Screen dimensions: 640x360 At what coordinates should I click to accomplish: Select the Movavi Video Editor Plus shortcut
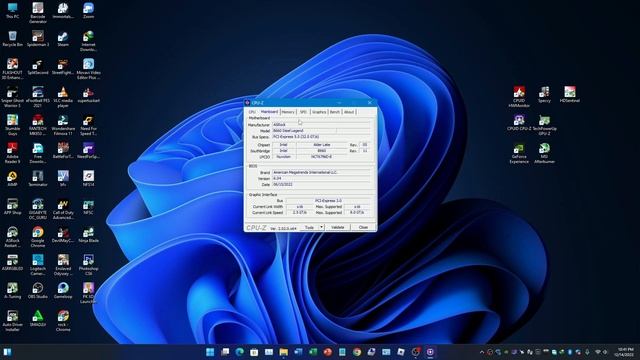pyautogui.click(x=88, y=69)
